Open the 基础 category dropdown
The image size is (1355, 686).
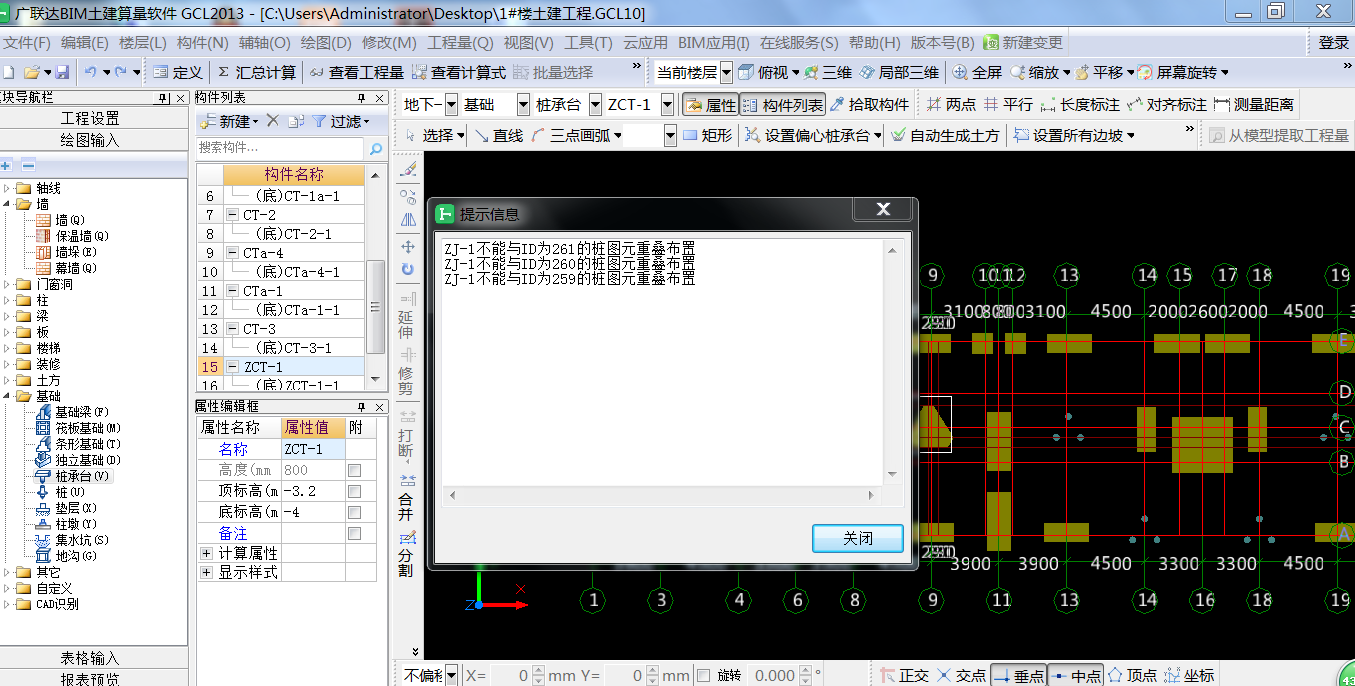(x=523, y=105)
